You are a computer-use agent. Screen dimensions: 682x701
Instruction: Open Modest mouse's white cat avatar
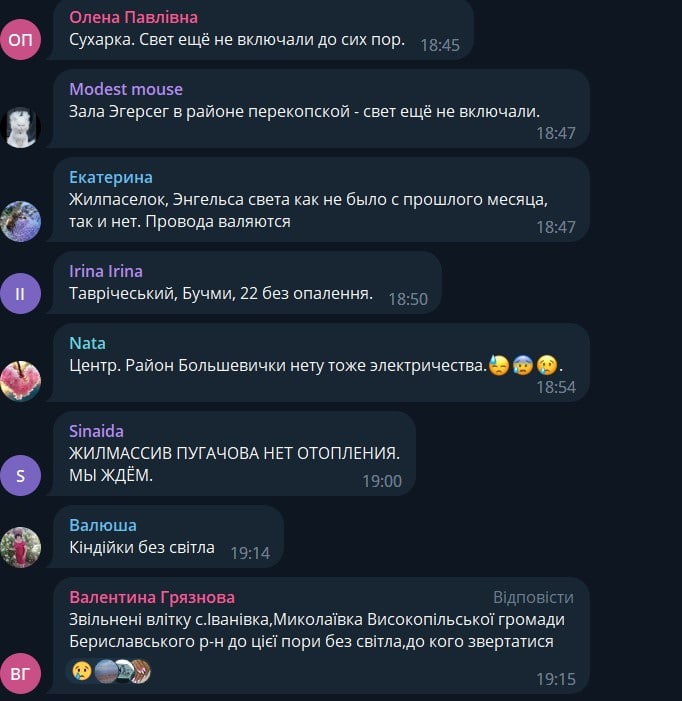pyautogui.click(x=21, y=127)
